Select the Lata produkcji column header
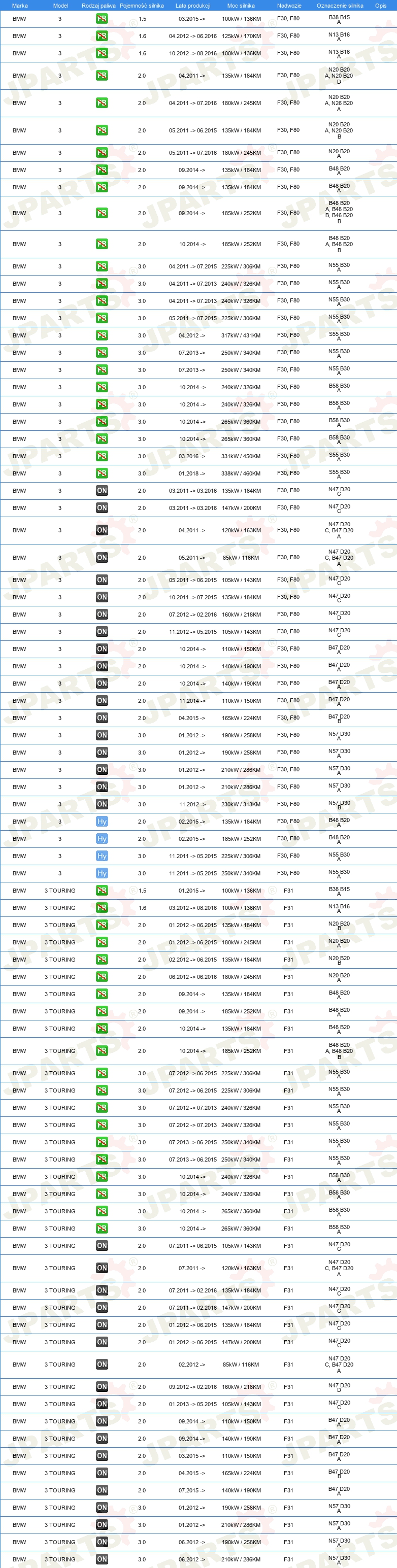The height and width of the screenshot is (1568, 397). [x=193, y=6]
